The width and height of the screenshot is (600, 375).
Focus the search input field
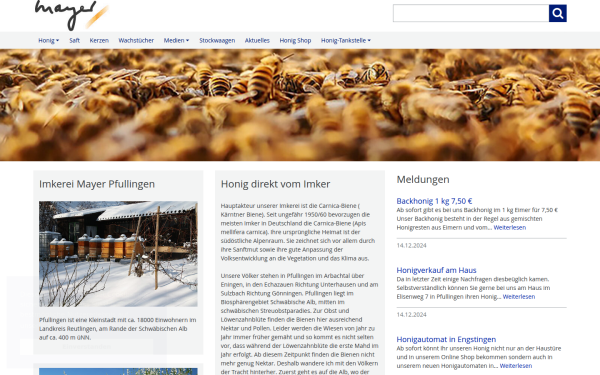click(x=471, y=13)
